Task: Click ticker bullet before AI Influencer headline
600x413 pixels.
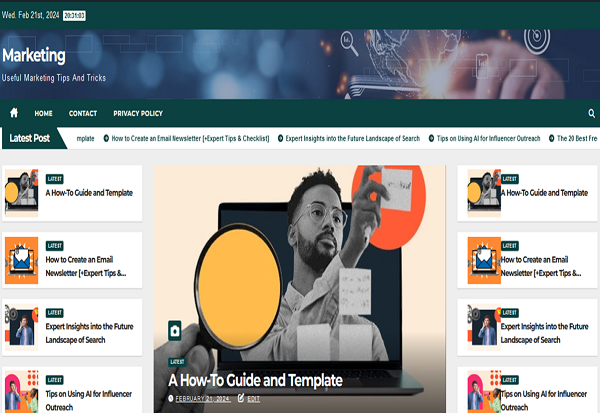Action: point(431,138)
